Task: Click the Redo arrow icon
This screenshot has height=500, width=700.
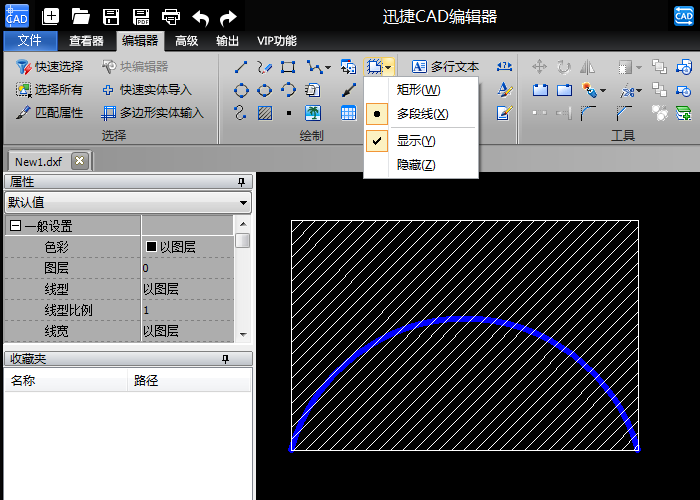Action: 229,17
